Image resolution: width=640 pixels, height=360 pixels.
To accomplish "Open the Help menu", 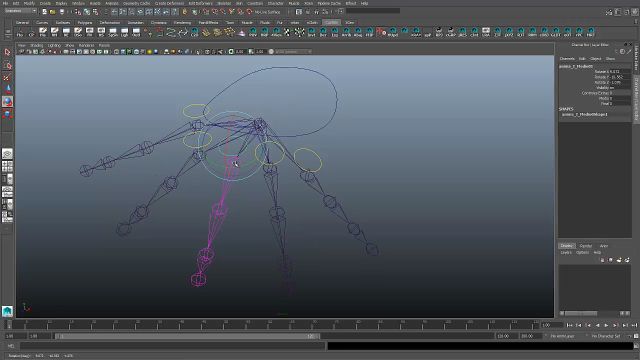I will point(364,3).
